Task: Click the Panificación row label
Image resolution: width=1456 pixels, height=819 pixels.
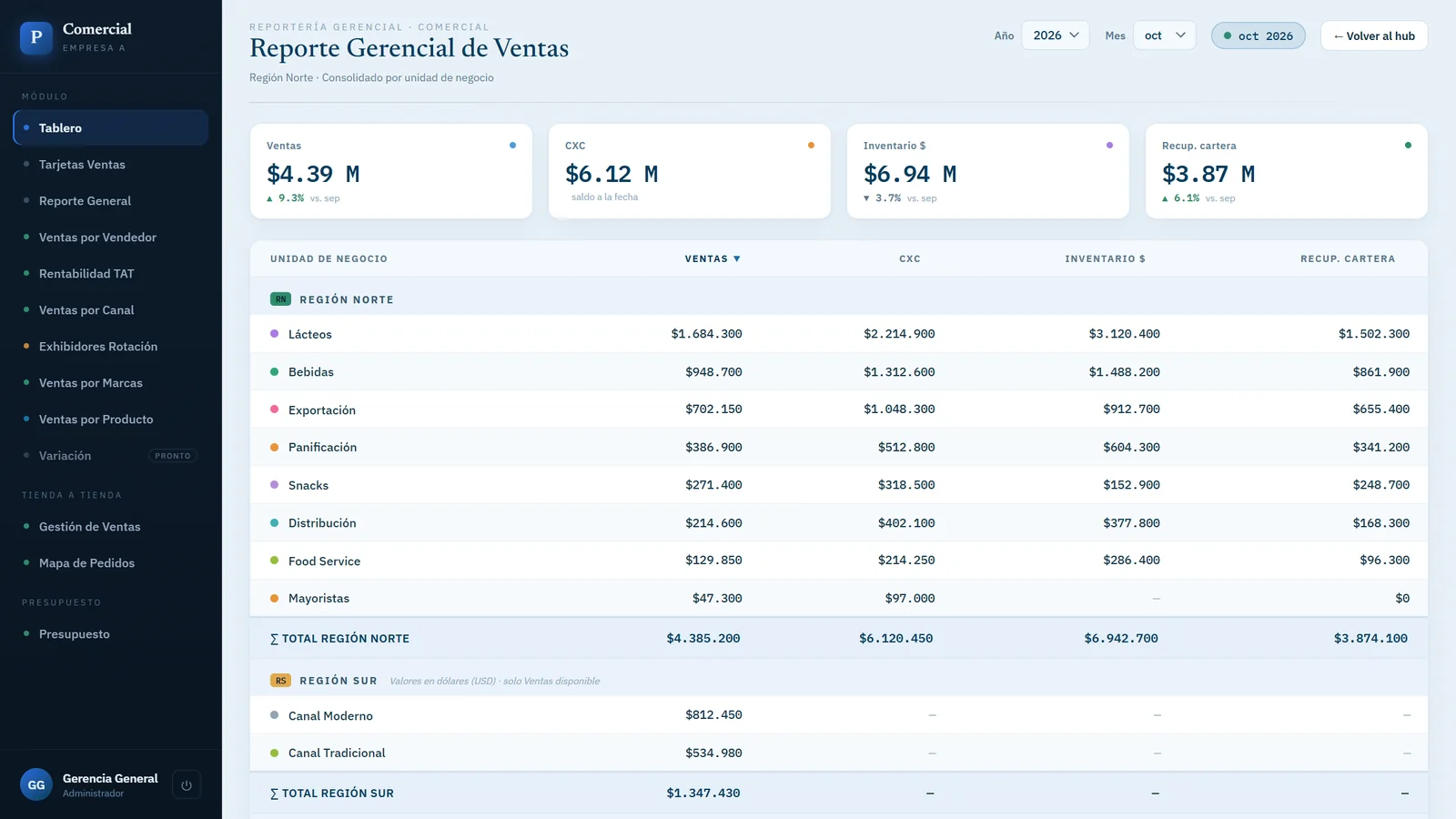Action: click(322, 448)
